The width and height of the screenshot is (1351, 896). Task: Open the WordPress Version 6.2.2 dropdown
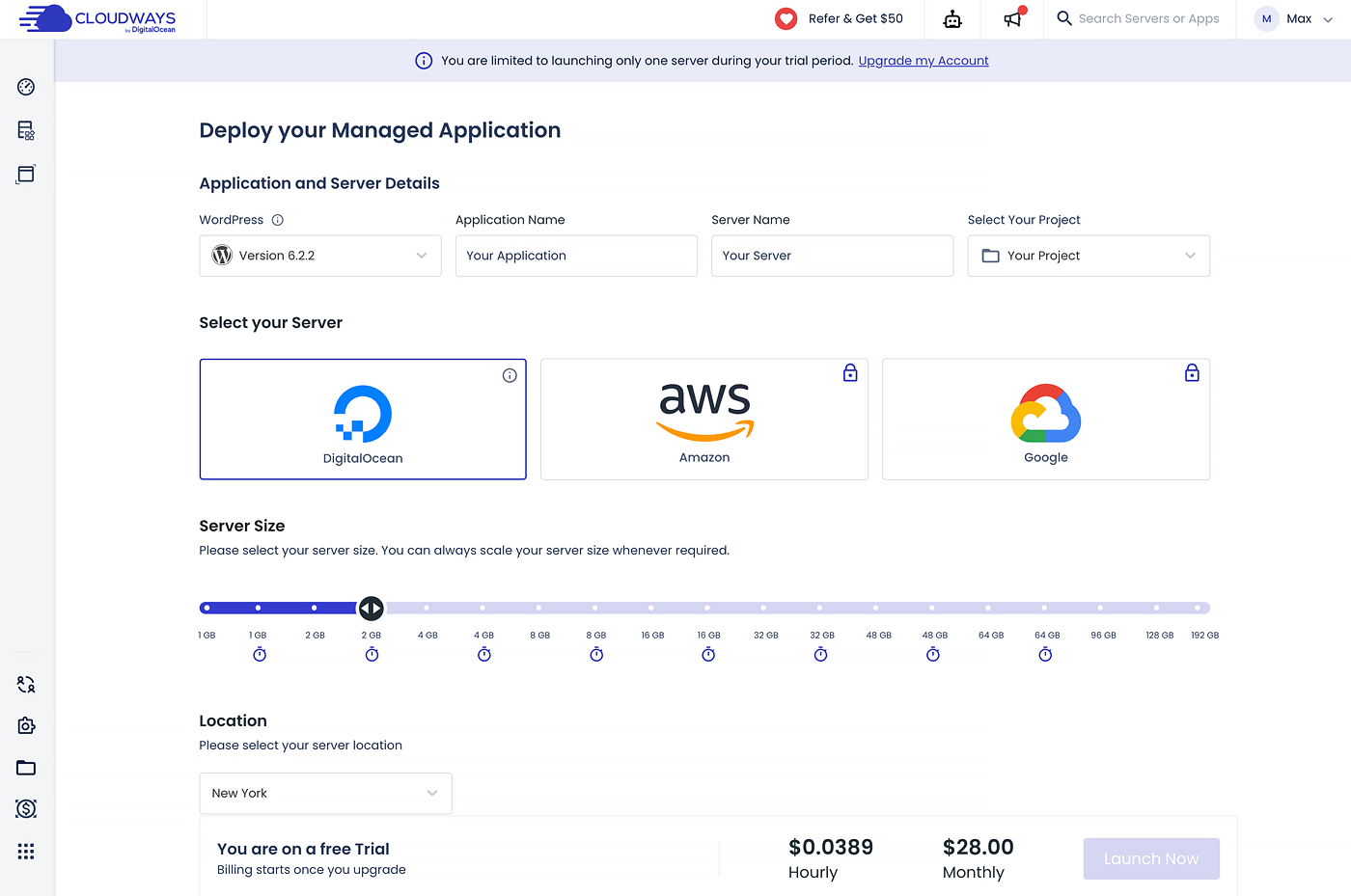tap(320, 256)
